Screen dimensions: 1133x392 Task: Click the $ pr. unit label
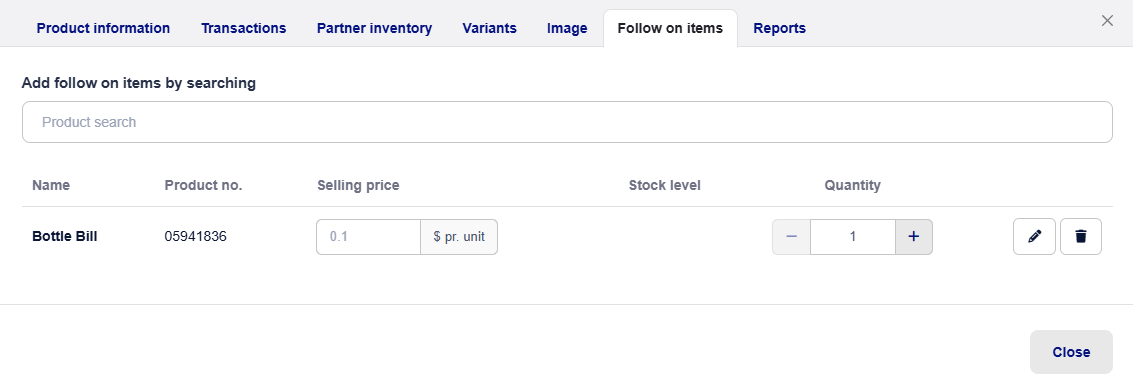pyautogui.click(x=459, y=237)
